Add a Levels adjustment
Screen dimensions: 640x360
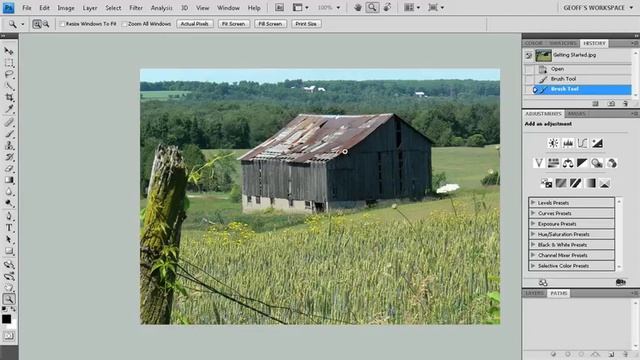coord(568,143)
